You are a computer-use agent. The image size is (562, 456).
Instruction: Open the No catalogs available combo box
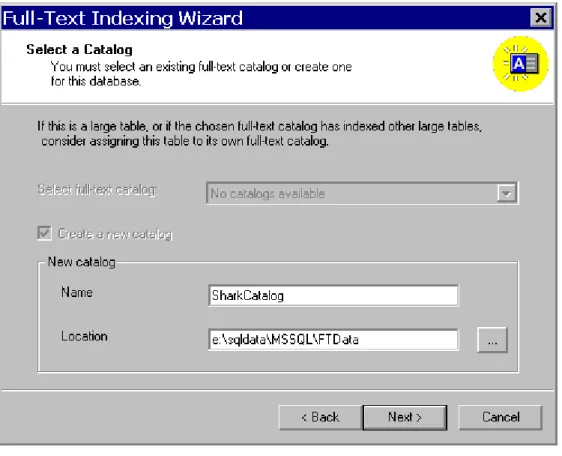pos(362,194)
